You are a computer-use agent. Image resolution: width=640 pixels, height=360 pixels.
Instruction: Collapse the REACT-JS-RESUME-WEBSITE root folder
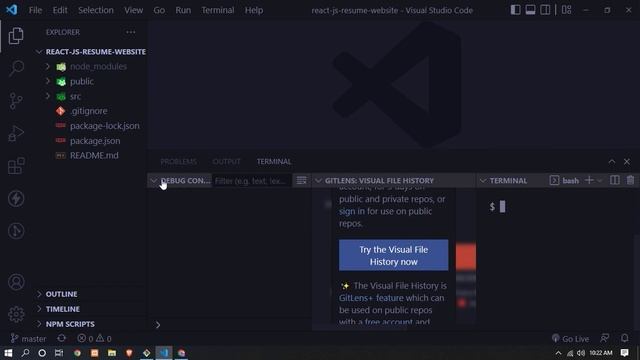[39, 51]
